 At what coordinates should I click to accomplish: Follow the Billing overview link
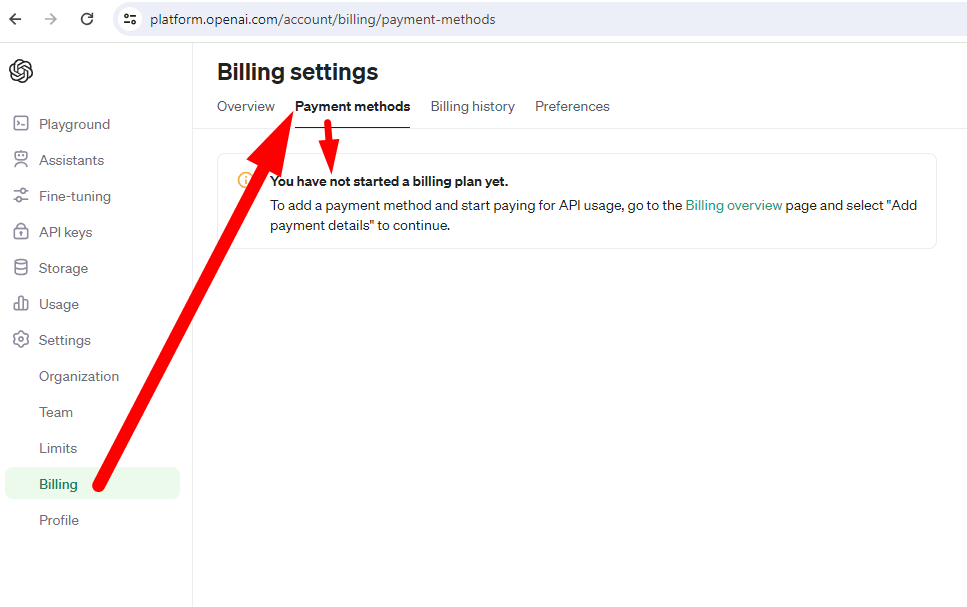click(734, 205)
